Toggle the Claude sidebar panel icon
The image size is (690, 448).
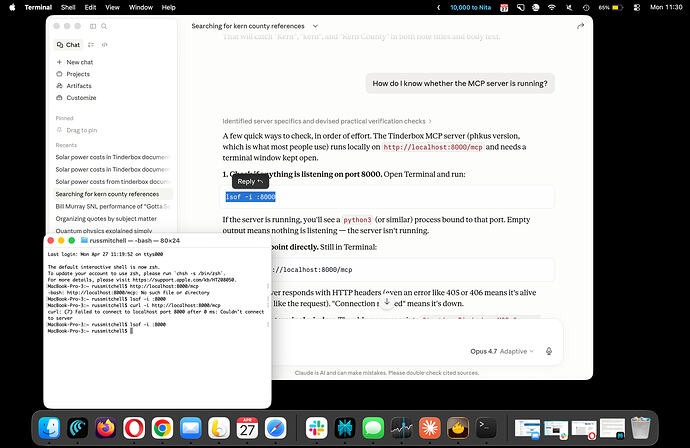pos(93,26)
